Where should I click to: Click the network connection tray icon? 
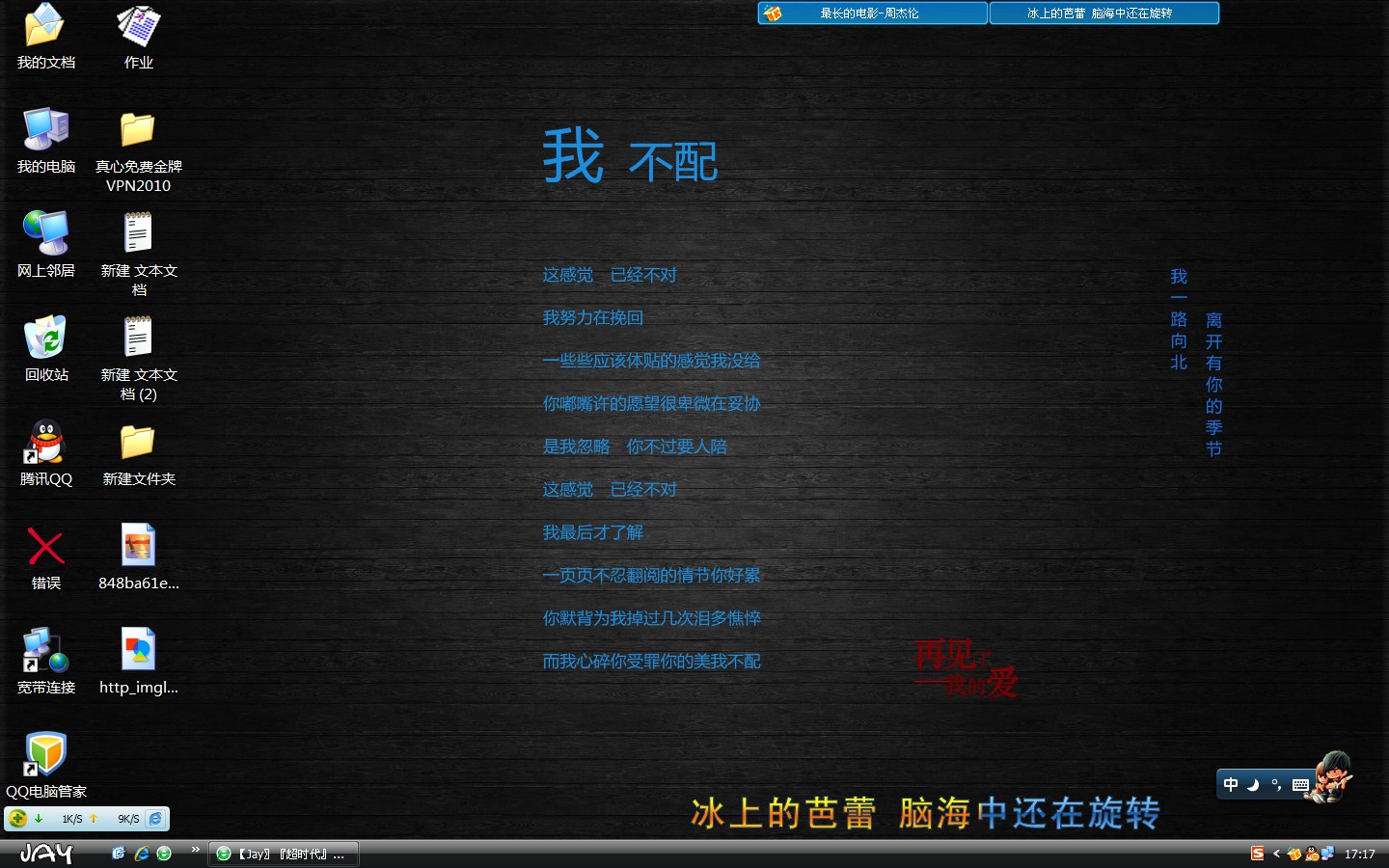(x=1327, y=854)
